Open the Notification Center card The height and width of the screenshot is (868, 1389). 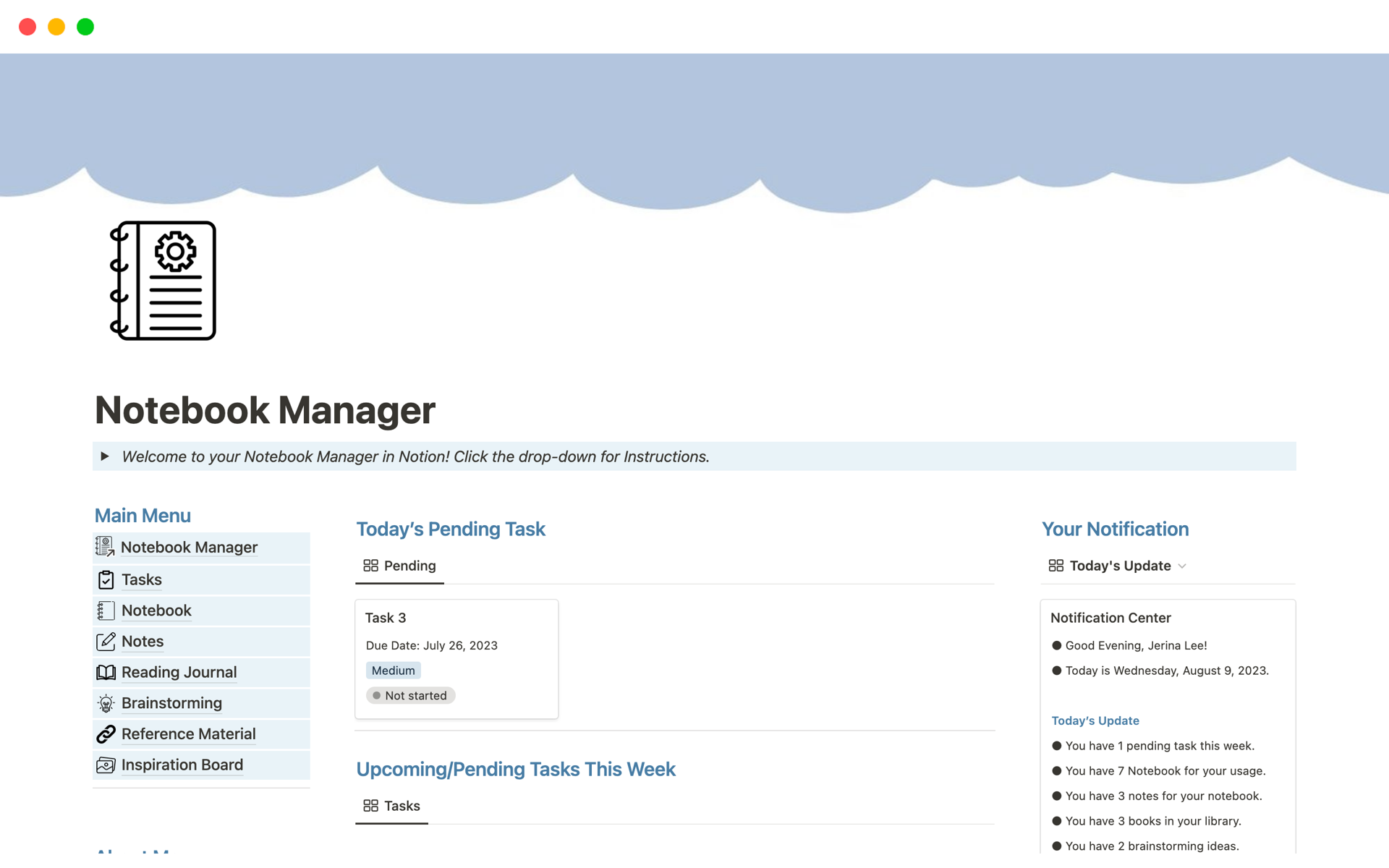coord(1110,618)
